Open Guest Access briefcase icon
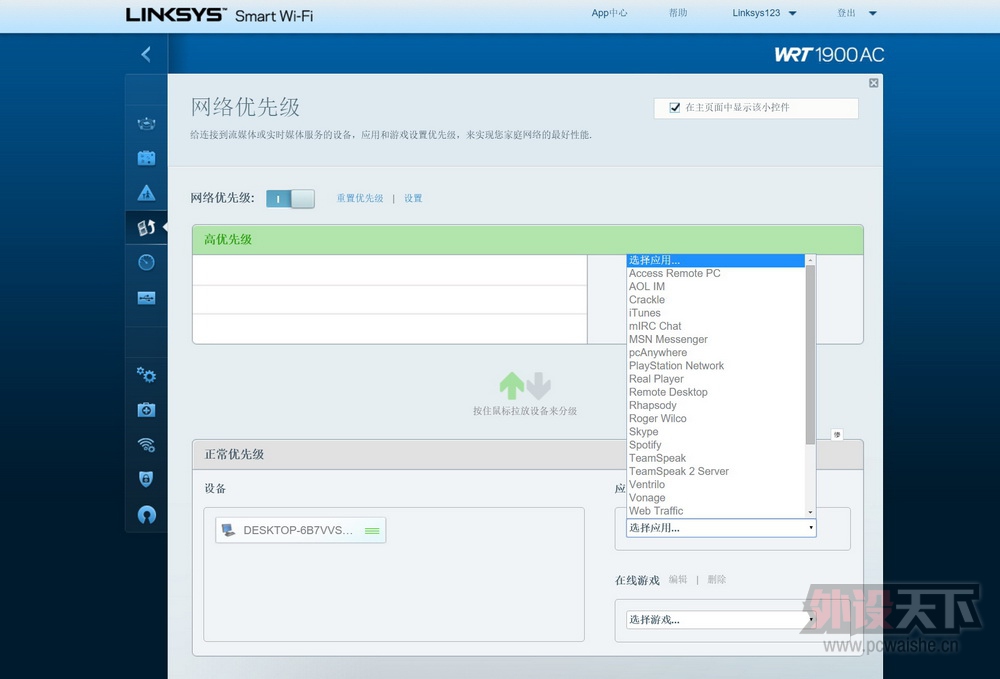Image resolution: width=1000 pixels, height=679 pixels. tap(146, 157)
